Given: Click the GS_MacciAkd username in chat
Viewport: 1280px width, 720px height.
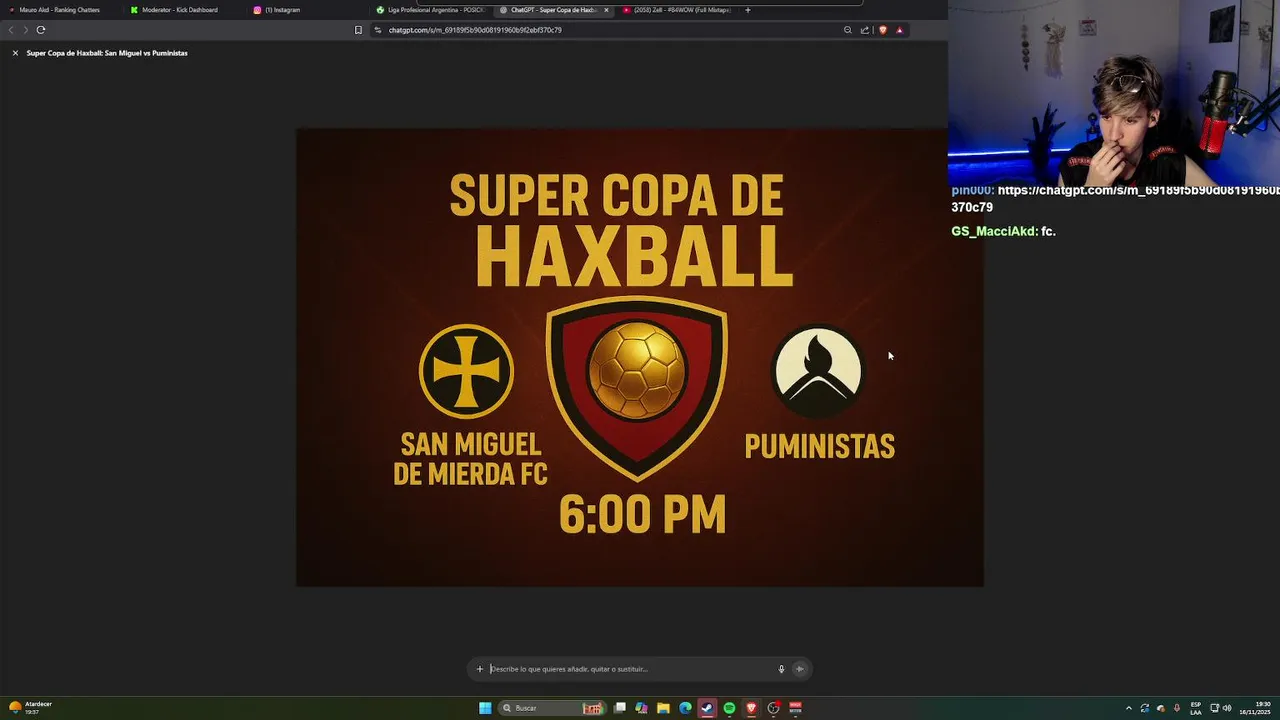Looking at the screenshot, I should (993, 231).
